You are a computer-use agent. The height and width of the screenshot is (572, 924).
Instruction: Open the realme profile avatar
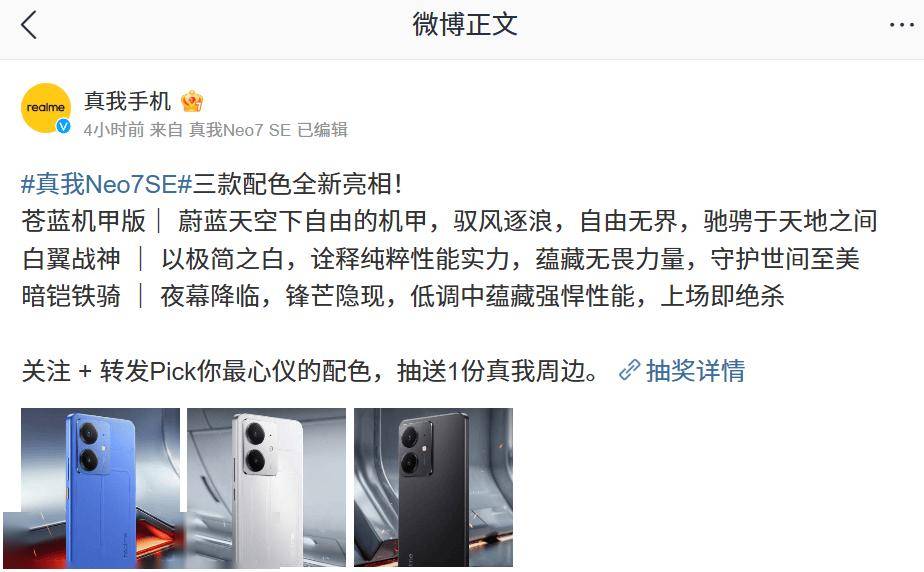click(x=46, y=108)
